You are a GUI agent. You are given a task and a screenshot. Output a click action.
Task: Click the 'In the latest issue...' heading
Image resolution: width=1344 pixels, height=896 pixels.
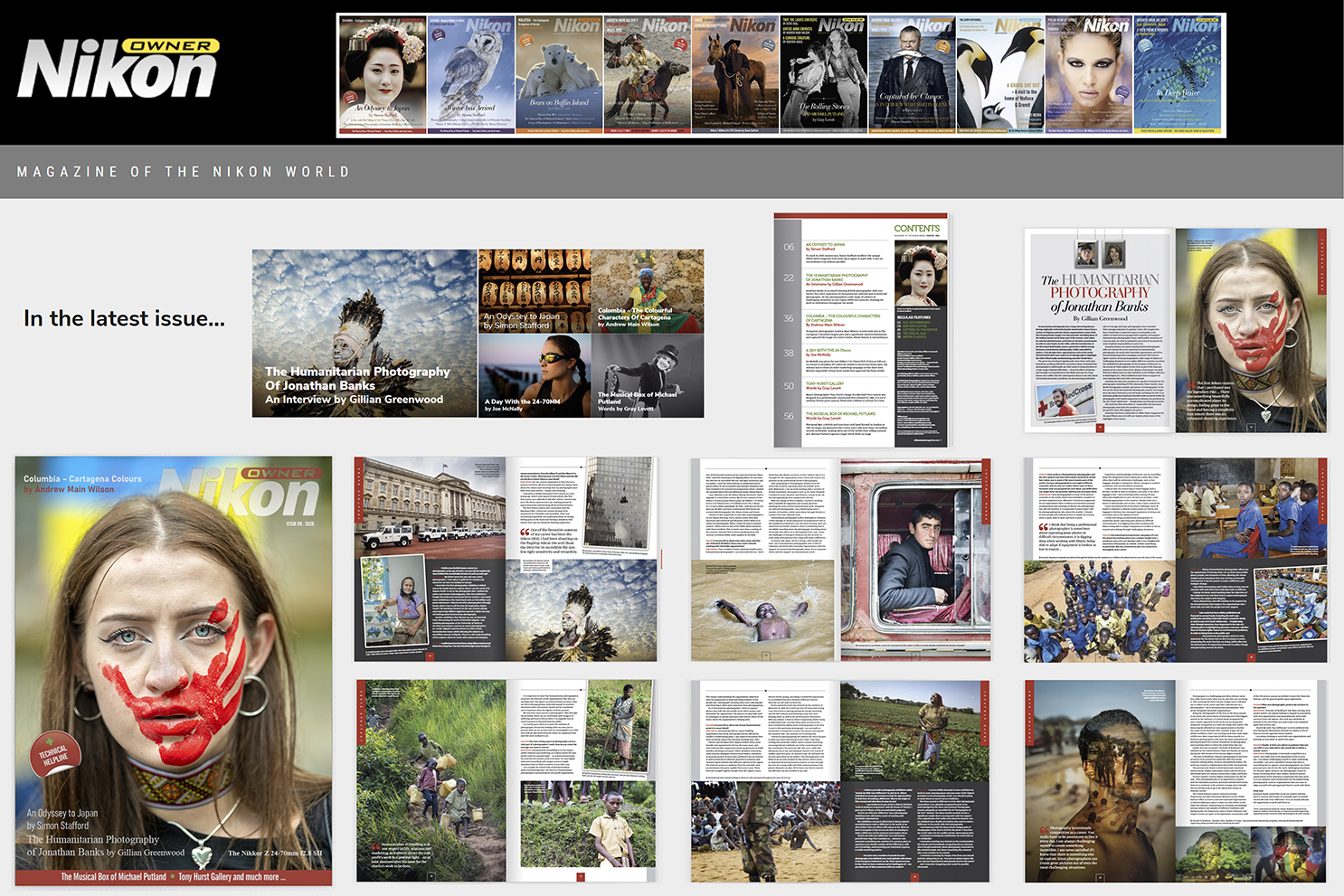click(x=125, y=318)
